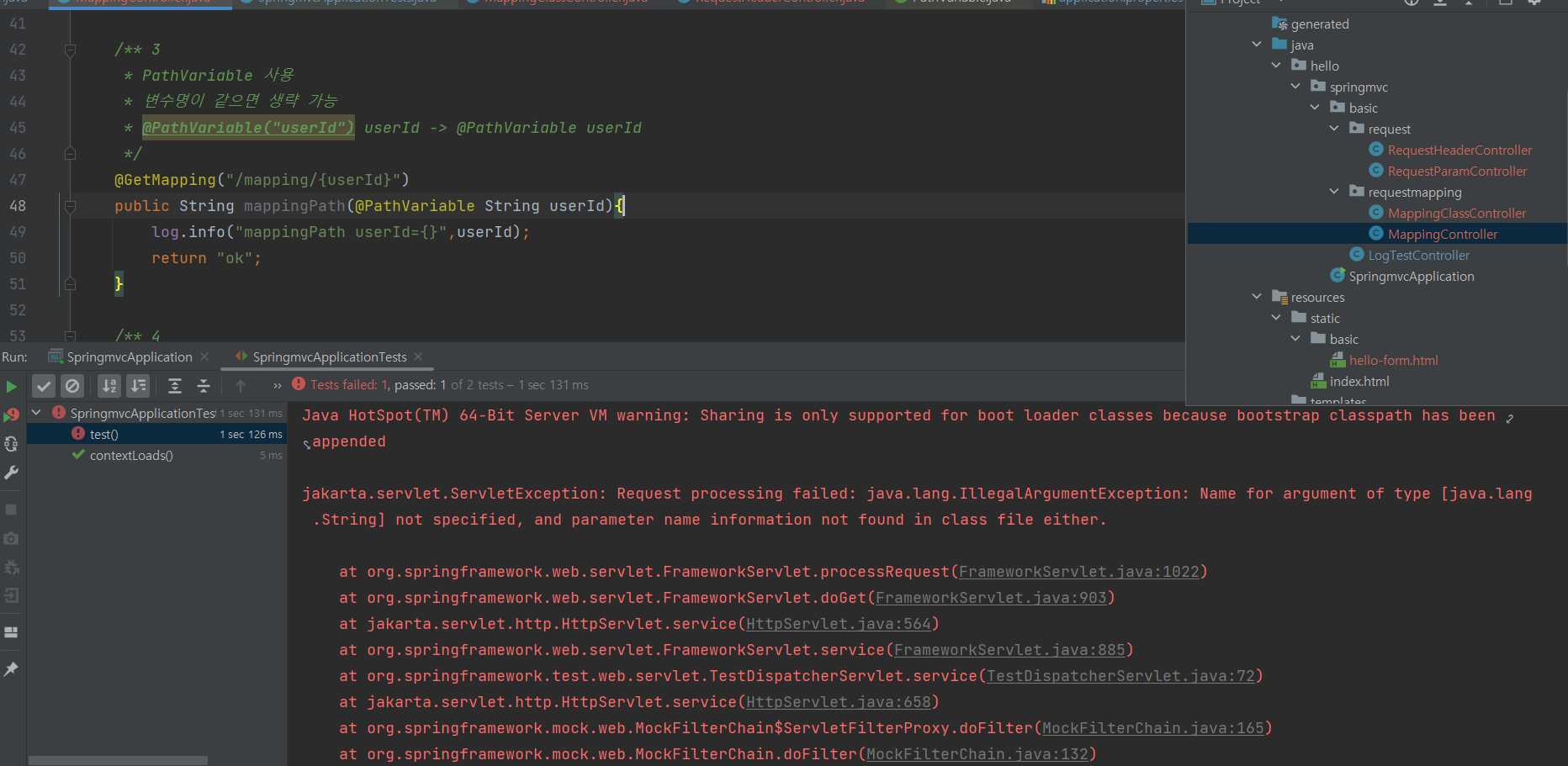Open TestDispatcherServlet.java:72 link
This screenshot has height=766, width=1568.
click(1120, 676)
